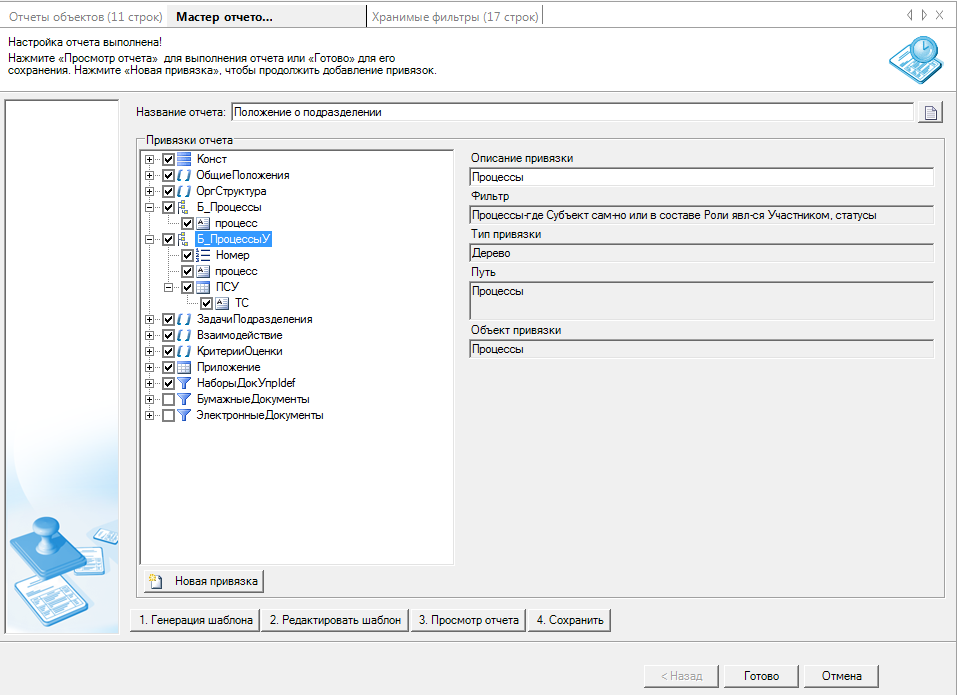Click the table icon beside ПСУ

pos(203,287)
